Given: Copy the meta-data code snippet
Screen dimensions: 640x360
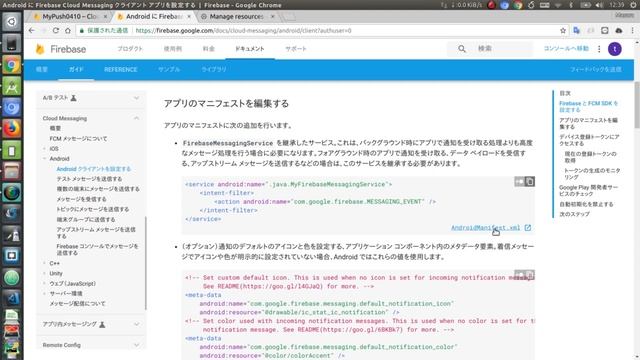Looking at the screenshot, I should tap(530, 275).
